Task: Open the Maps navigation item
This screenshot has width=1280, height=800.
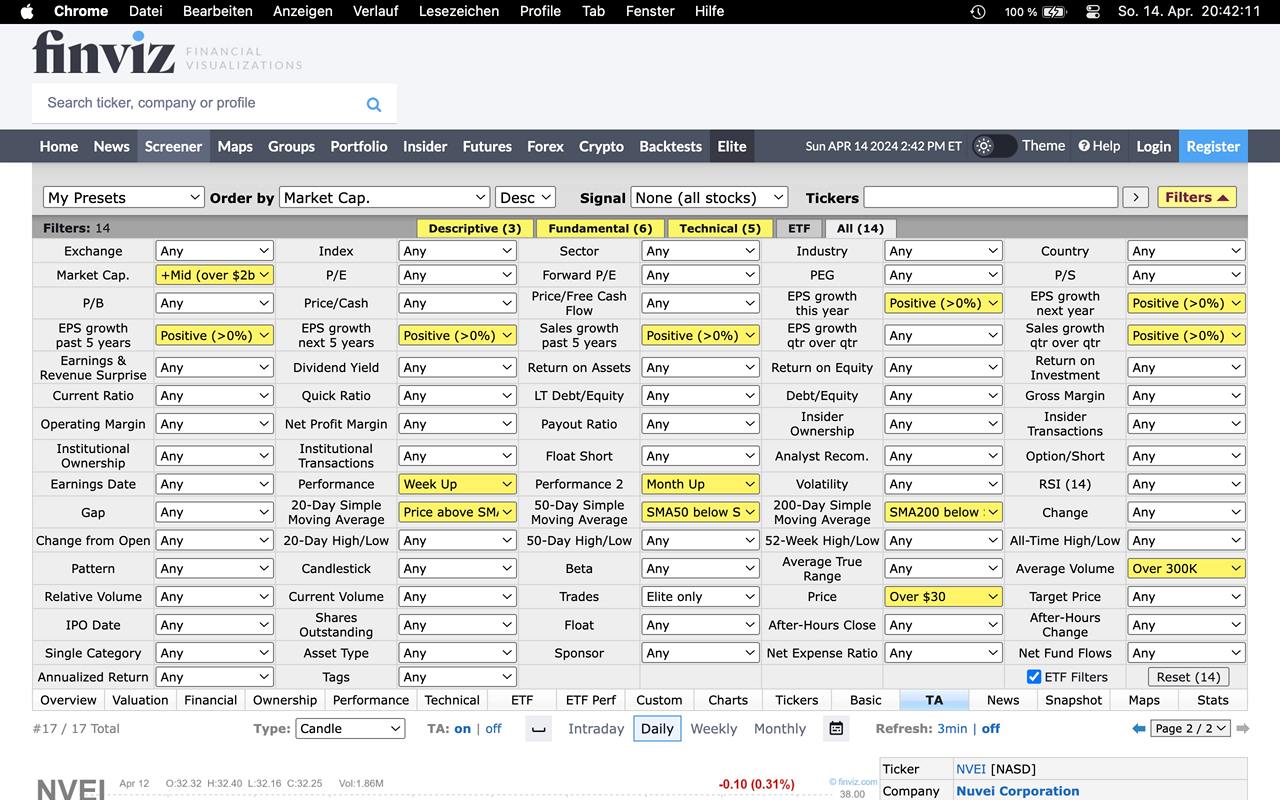Action: tap(235, 146)
